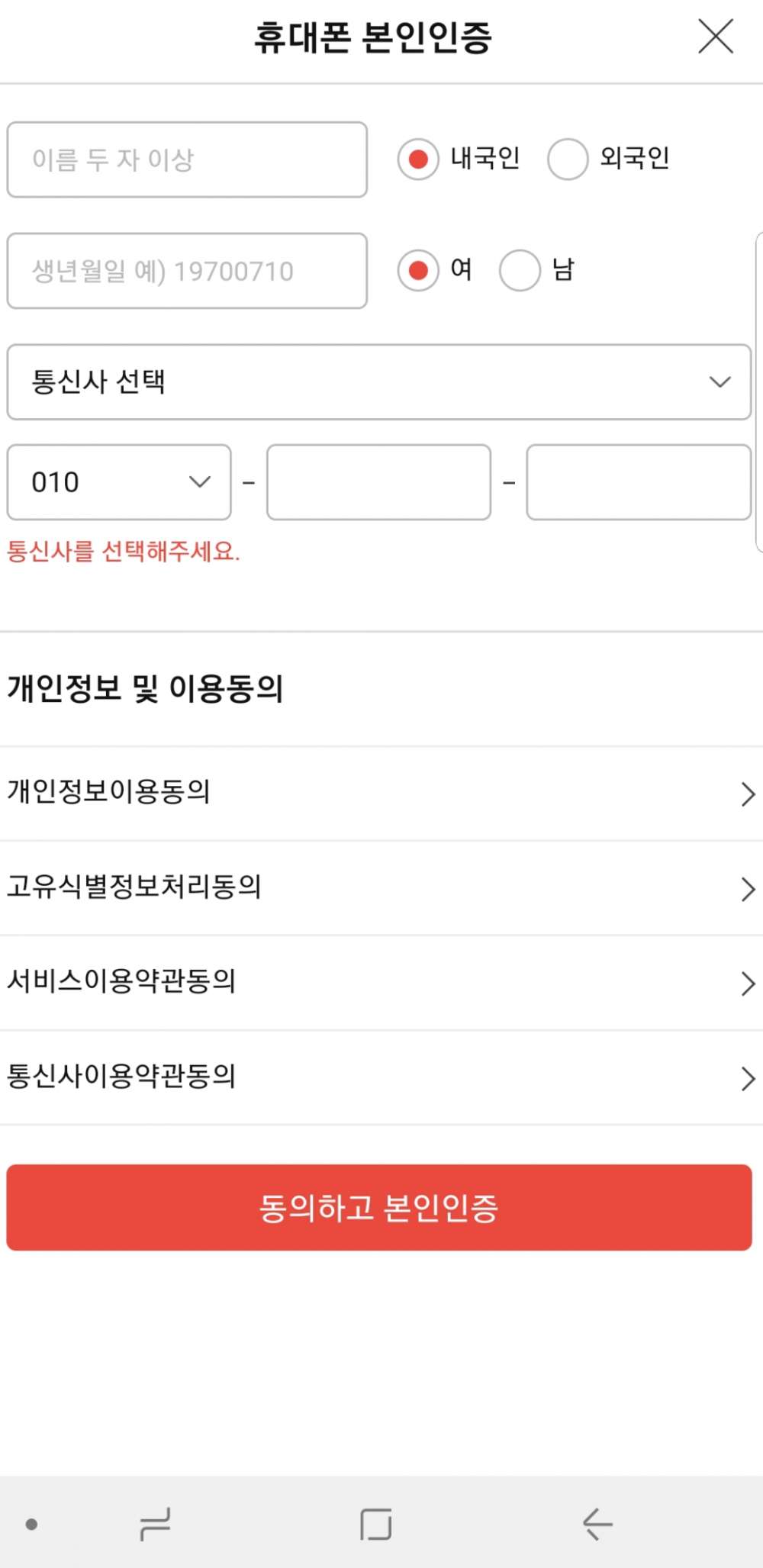
Task: Tap the Android back navigation arrow
Action: coord(597,1524)
